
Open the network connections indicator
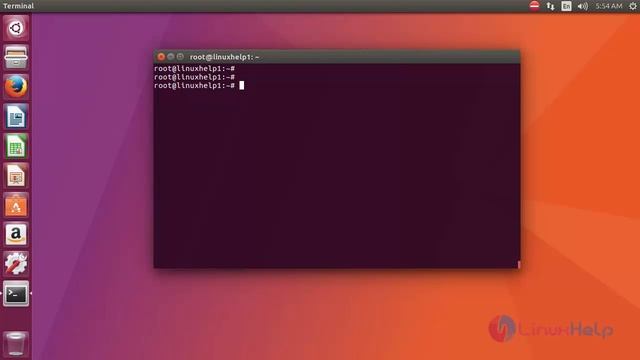(x=551, y=6)
